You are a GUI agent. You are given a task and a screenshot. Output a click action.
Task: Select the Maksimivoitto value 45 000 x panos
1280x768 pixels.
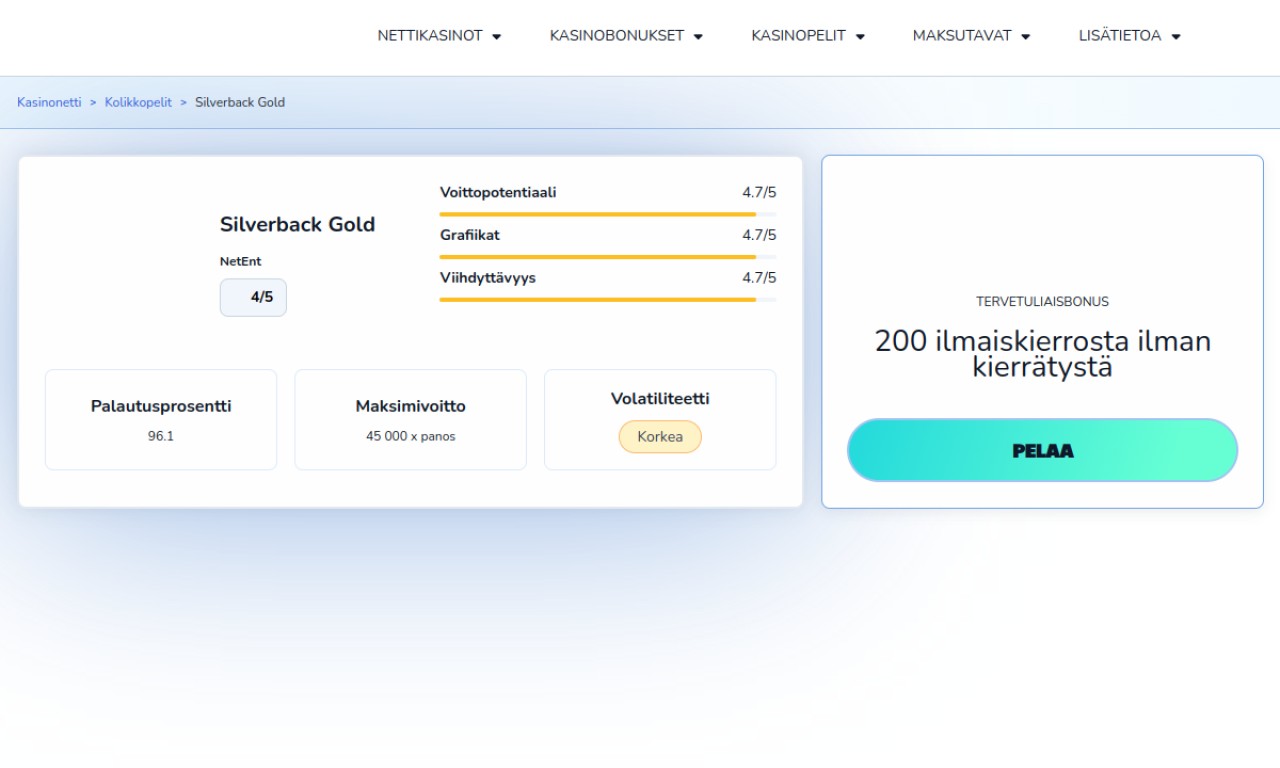click(410, 436)
